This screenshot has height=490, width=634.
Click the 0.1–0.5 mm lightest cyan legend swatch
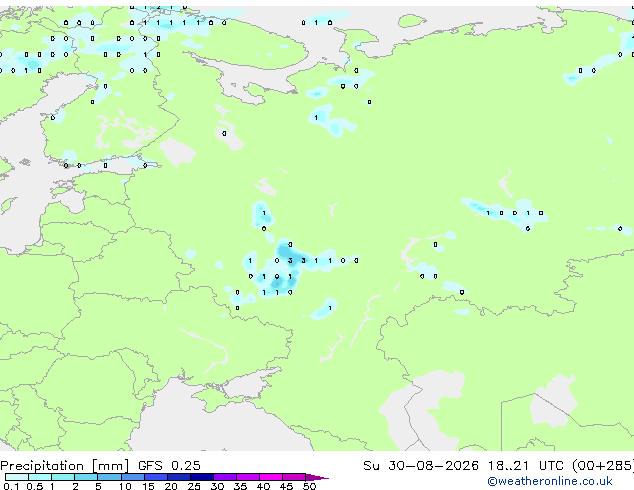(x=17, y=477)
